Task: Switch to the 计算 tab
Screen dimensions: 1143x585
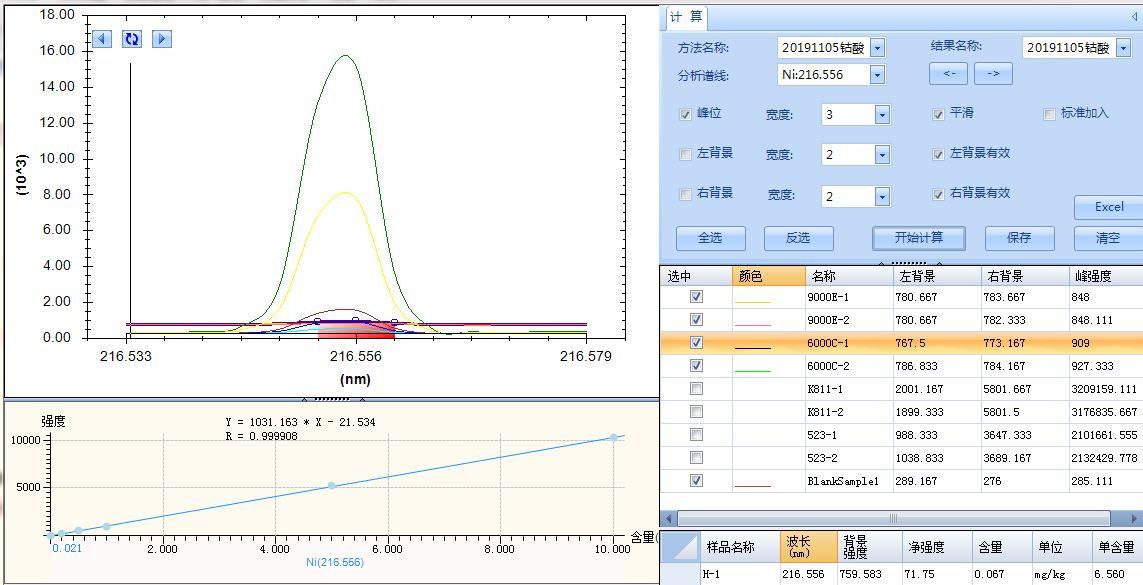Action: (x=686, y=17)
